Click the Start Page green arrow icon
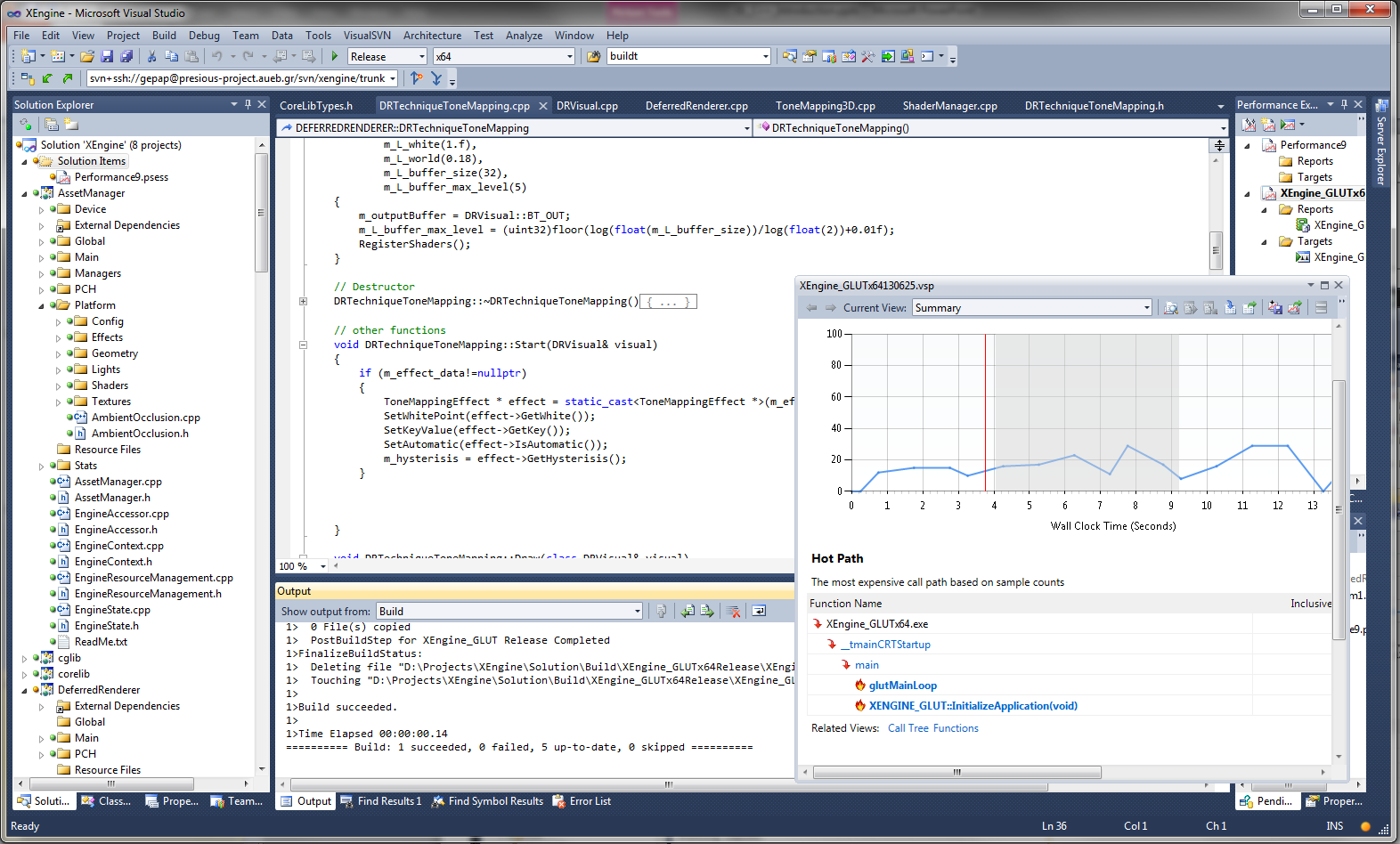The width and height of the screenshot is (1400, 844). tap(888, 56)
